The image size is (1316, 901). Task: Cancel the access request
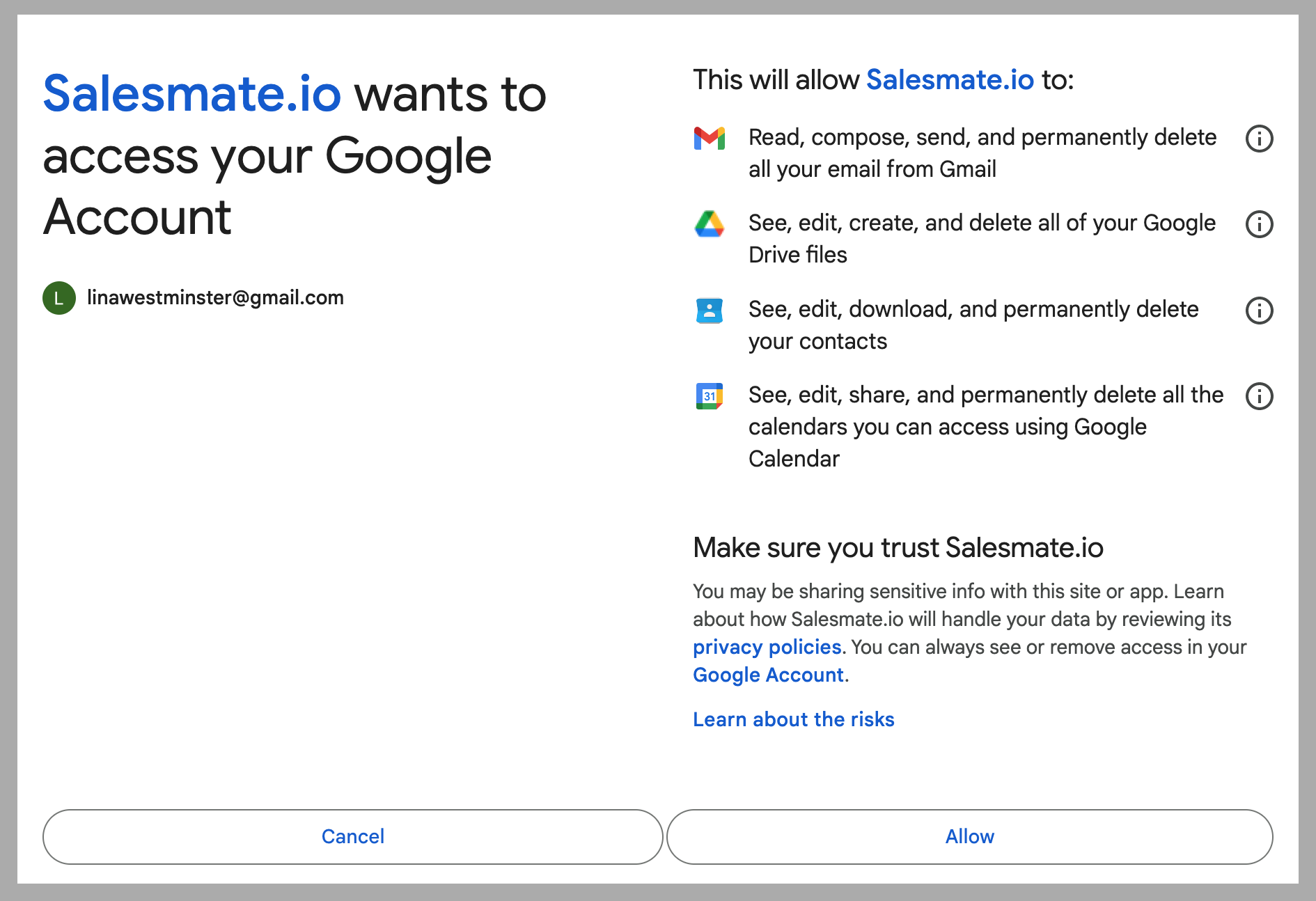(x=352, y=836)
